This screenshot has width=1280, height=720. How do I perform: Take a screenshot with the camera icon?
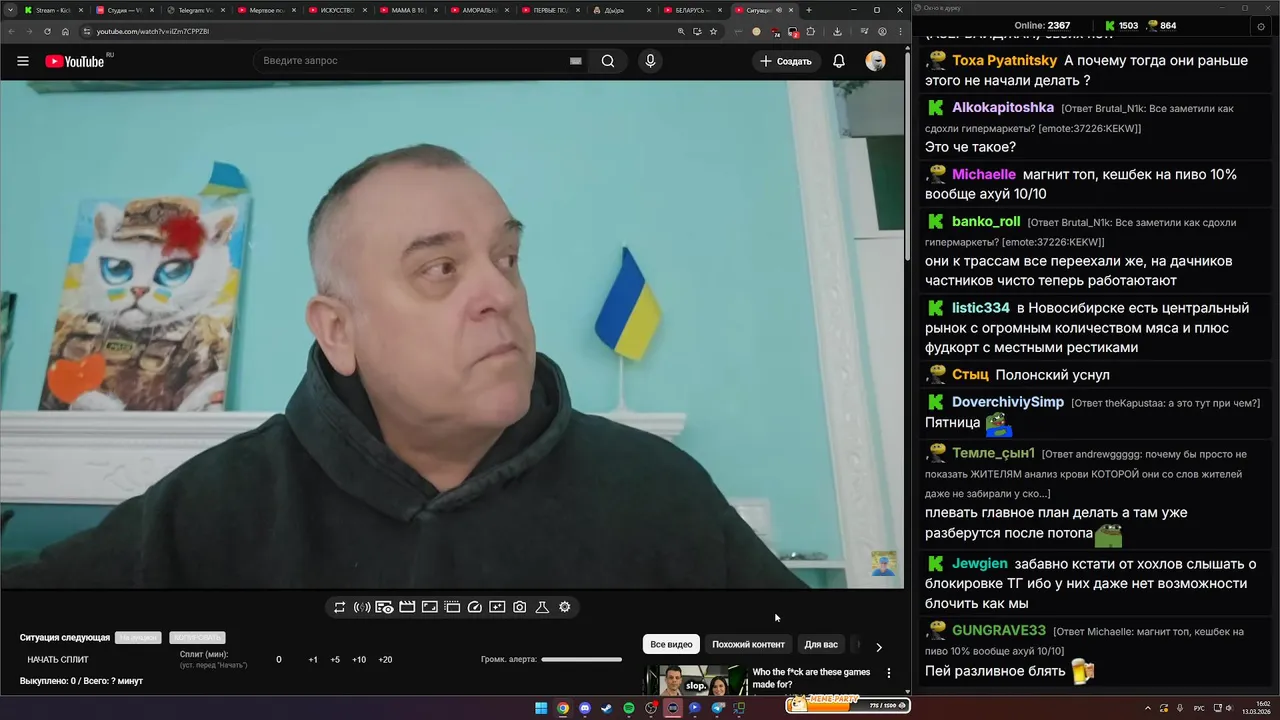(520, 607)
